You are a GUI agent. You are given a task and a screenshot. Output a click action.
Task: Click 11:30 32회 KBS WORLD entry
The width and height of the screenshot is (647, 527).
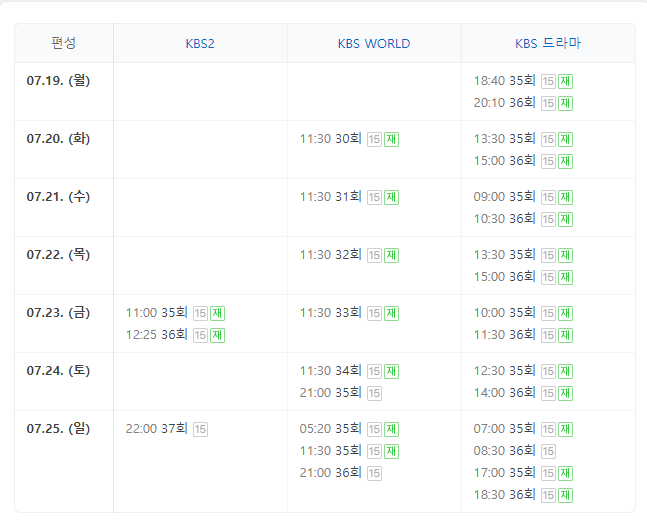(331, 255)
